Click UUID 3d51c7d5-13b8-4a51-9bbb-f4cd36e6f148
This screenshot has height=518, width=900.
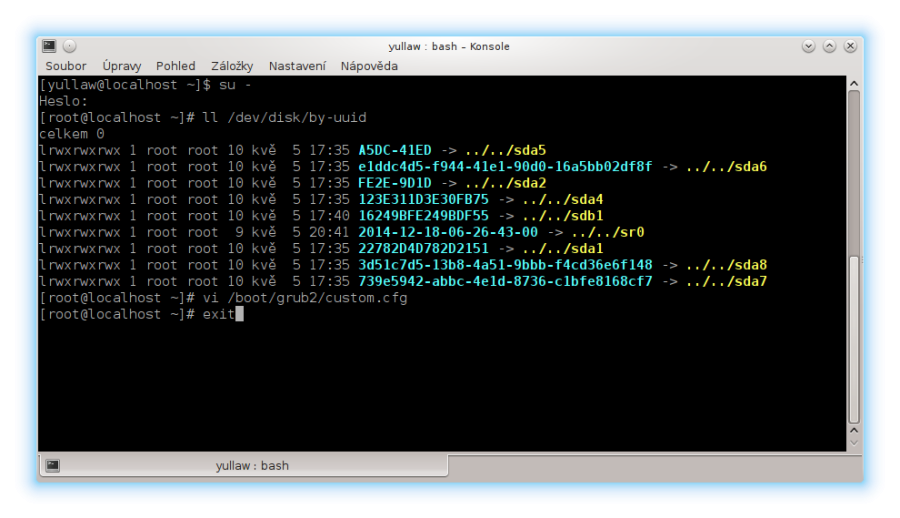pyautogui.click(x=505, y=265)
